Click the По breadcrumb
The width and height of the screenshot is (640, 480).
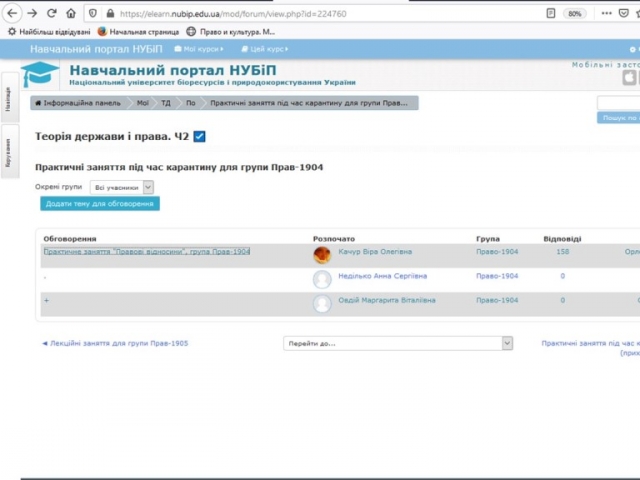(191, 103)
